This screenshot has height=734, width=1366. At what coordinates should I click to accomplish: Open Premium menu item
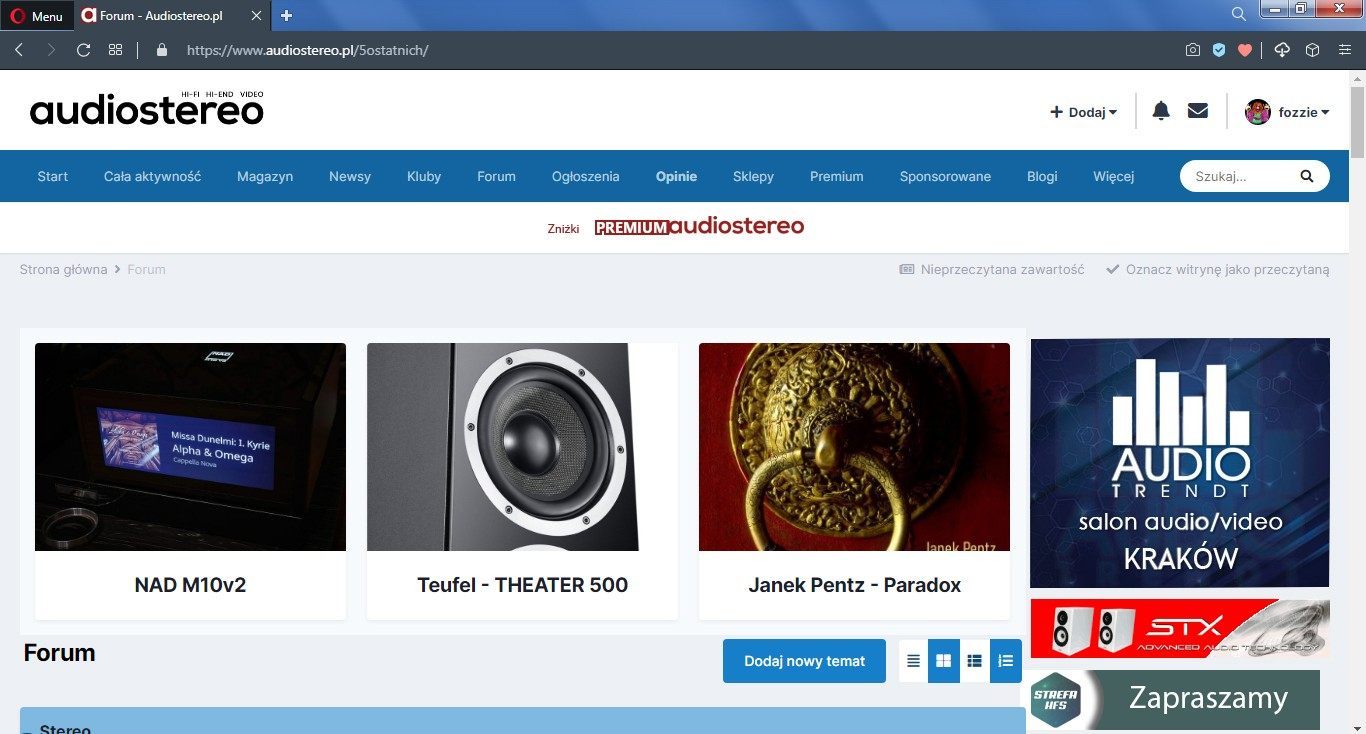[837, 176]
